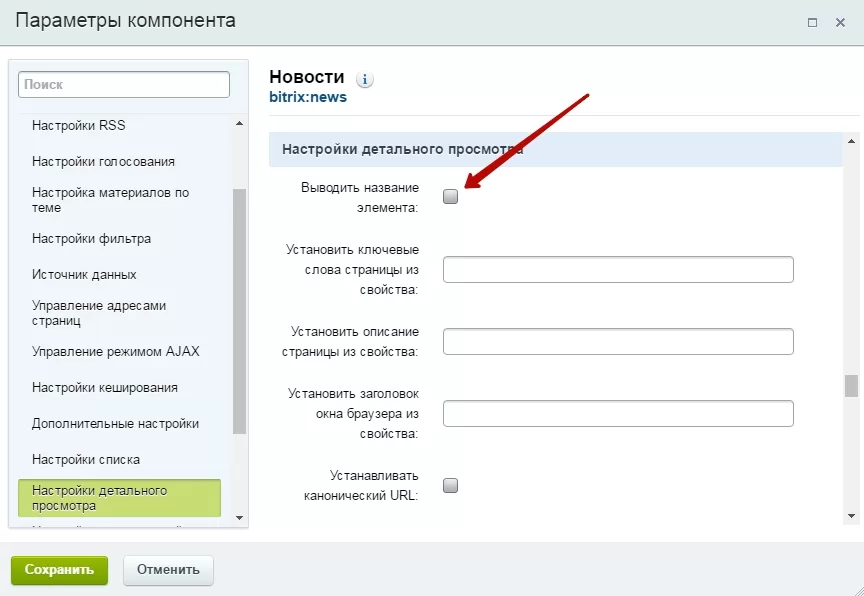Image resolution: width=864 pixels, height=596 pixels.
Task: Go to Источник данных section
Action: 84,274
